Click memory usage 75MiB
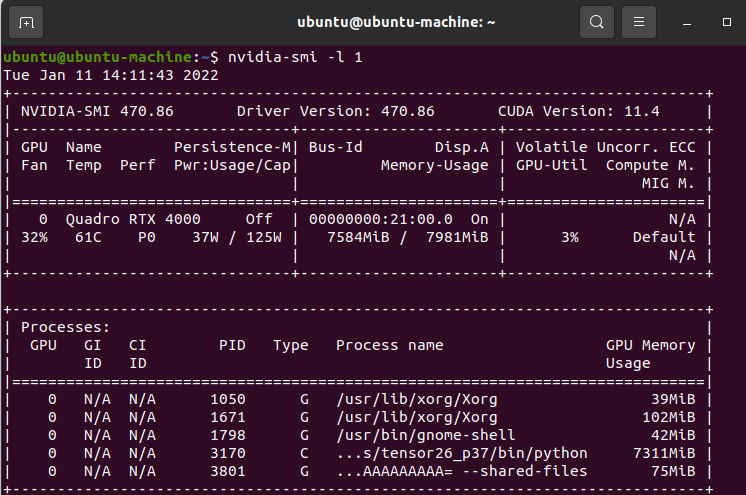Image resolution: width=746 pixels, height=495 pixels. coord(673,472)
